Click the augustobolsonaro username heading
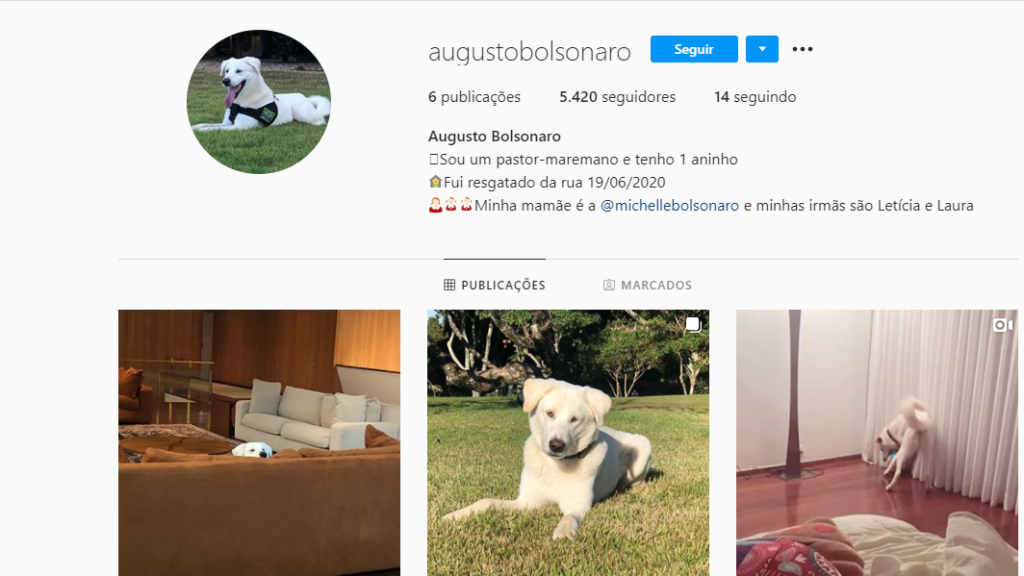 point(530,52)
